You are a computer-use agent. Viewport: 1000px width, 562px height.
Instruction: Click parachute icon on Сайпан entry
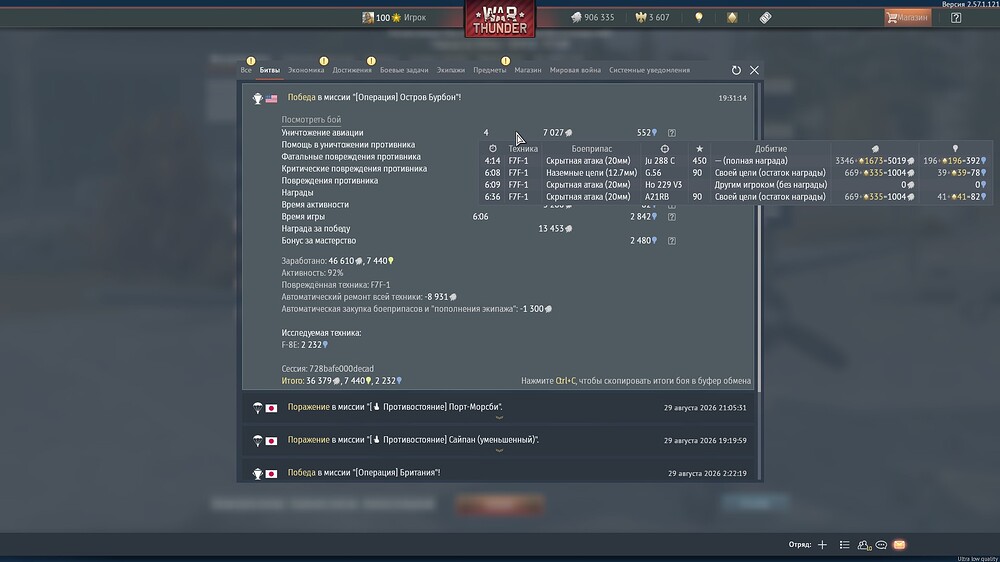(x=258, y=441)
